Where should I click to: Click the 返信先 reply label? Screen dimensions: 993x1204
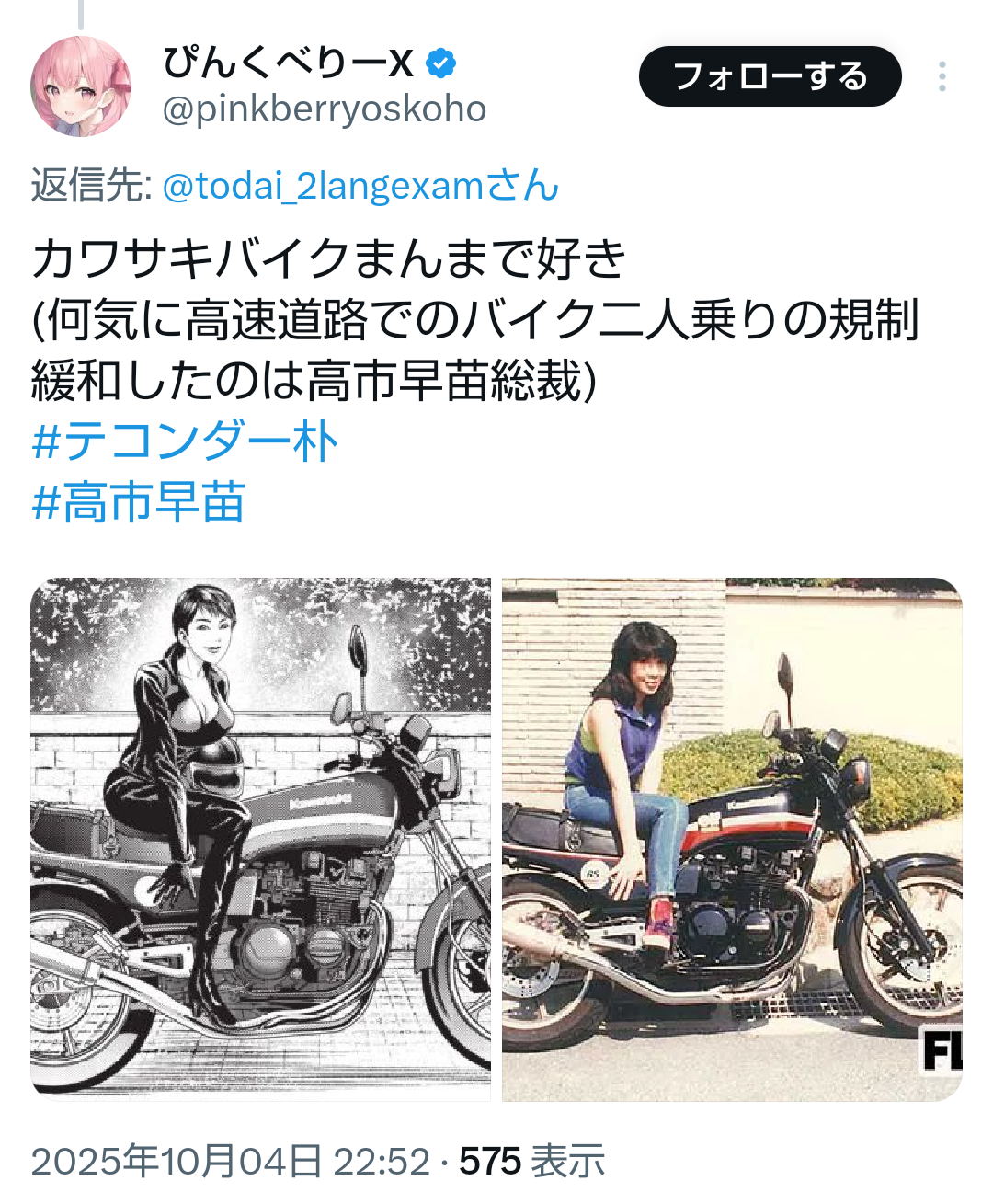click(91, 186)
